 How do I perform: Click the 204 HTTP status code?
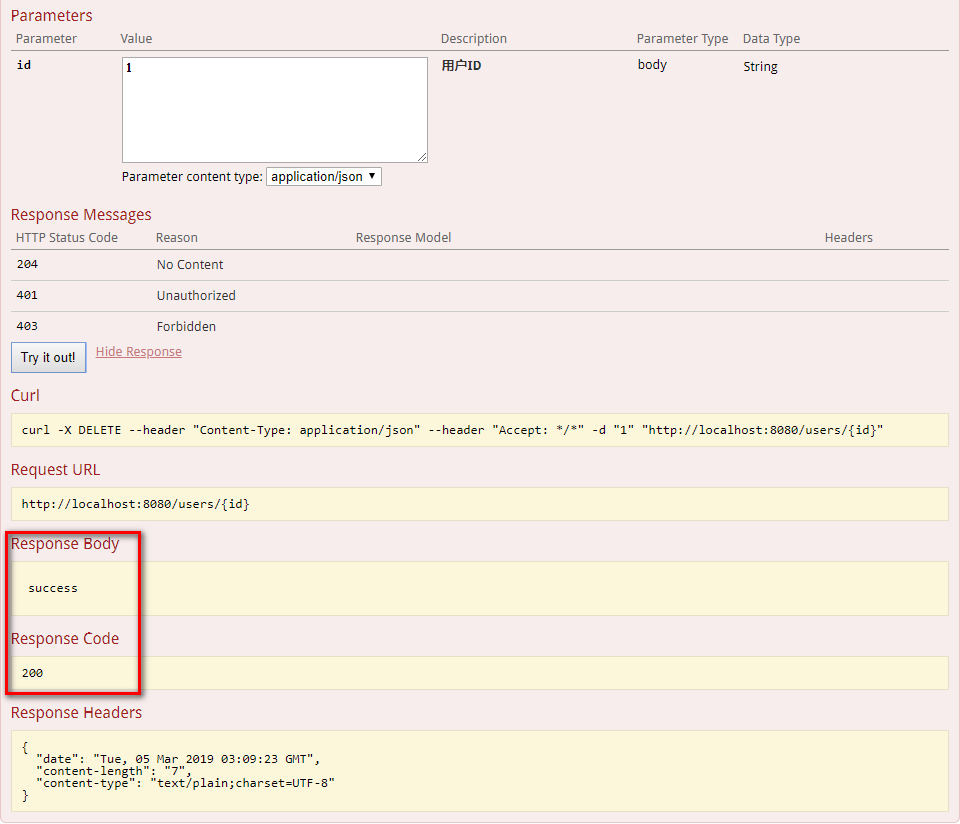(27, 265)
